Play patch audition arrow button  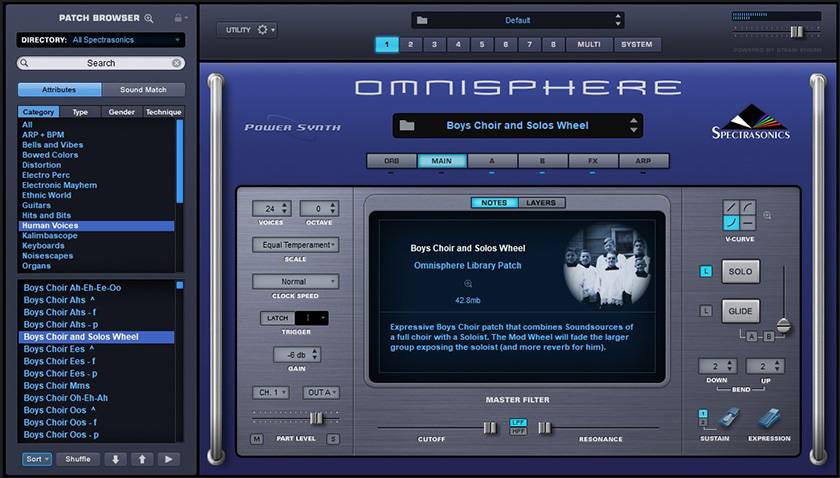169,459
